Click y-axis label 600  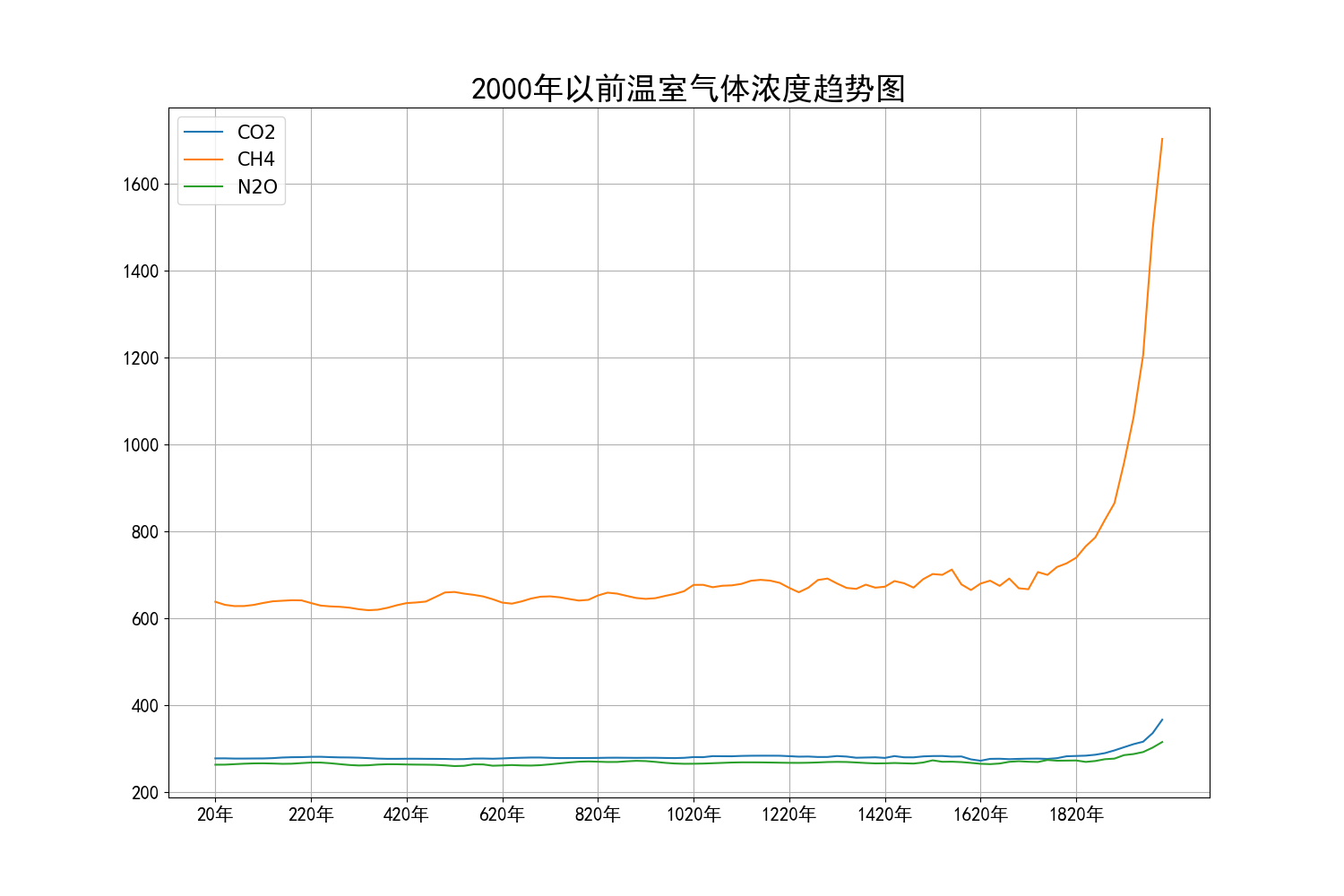point(145,619)
